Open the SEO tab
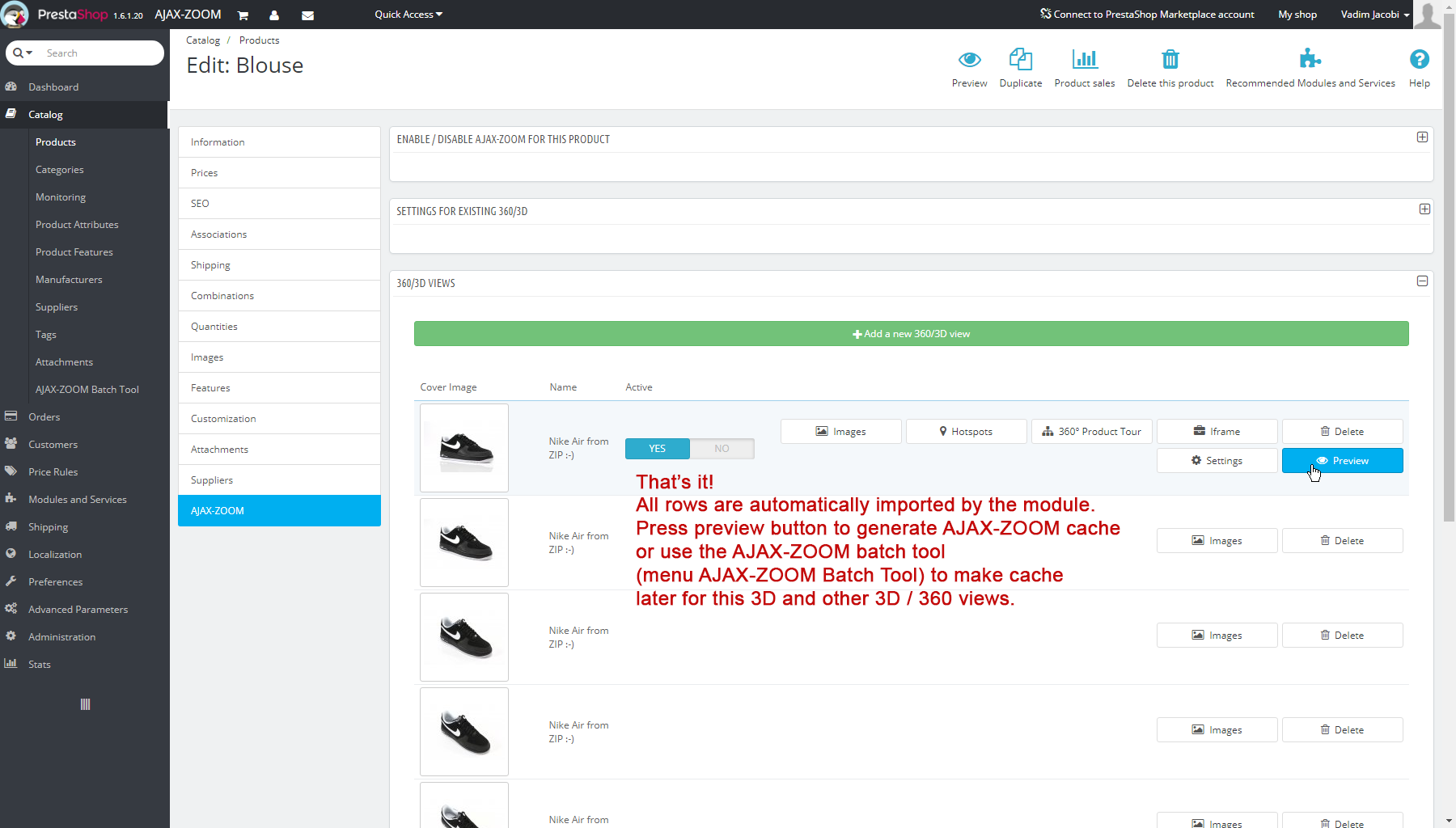This screenshot has height=828, width=1456. [x=279, y=204]
